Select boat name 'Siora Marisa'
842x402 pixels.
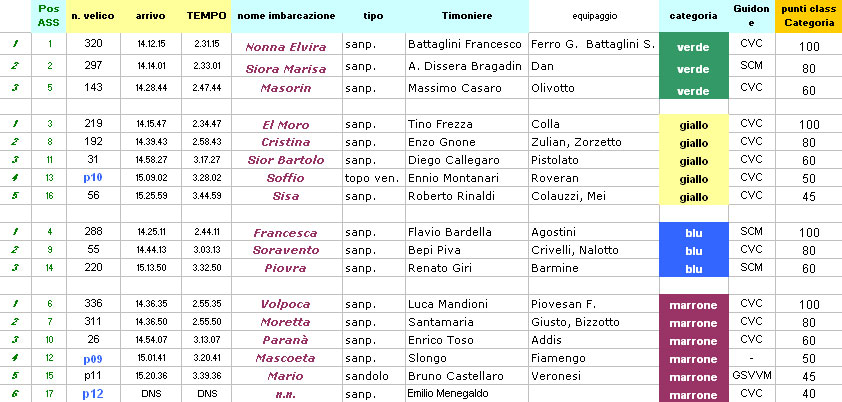pyautogui.click(x=286, y=69)
